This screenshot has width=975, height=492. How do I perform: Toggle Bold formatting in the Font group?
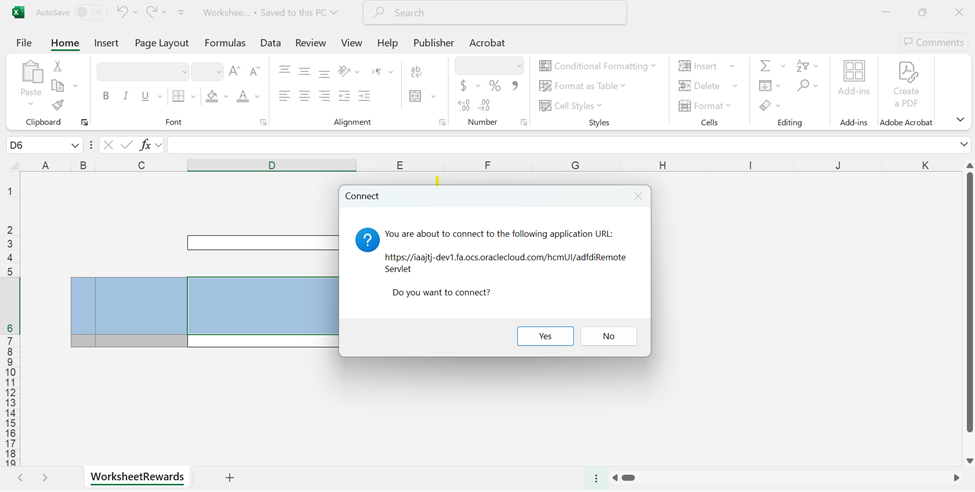tap(106, 97)
